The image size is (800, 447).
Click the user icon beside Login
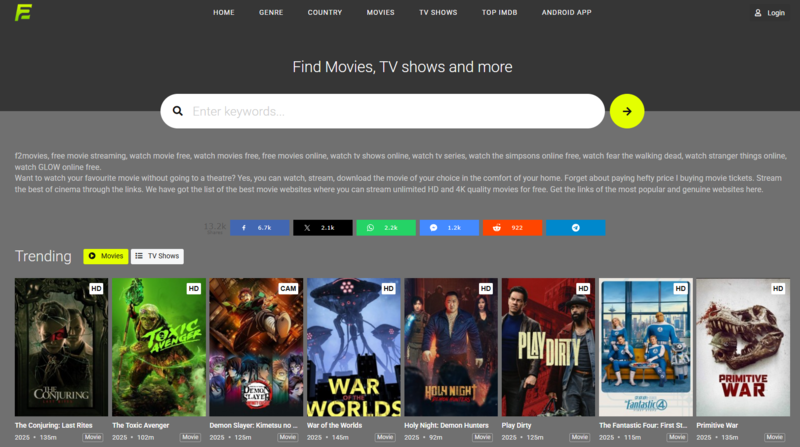click(x=758, y=13)
